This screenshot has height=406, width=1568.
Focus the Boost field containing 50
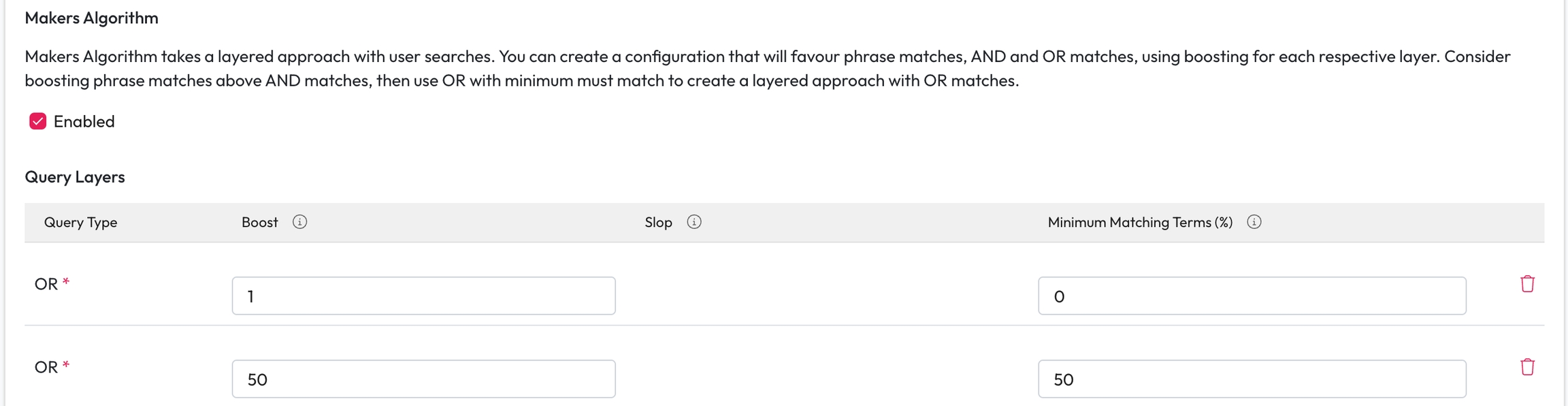click(x=423, y=379)
